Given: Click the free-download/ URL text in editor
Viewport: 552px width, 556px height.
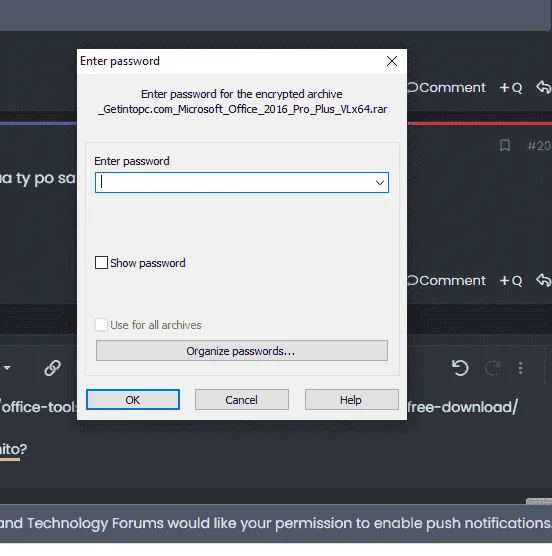Looking at the screenshot, I should 463,407.
